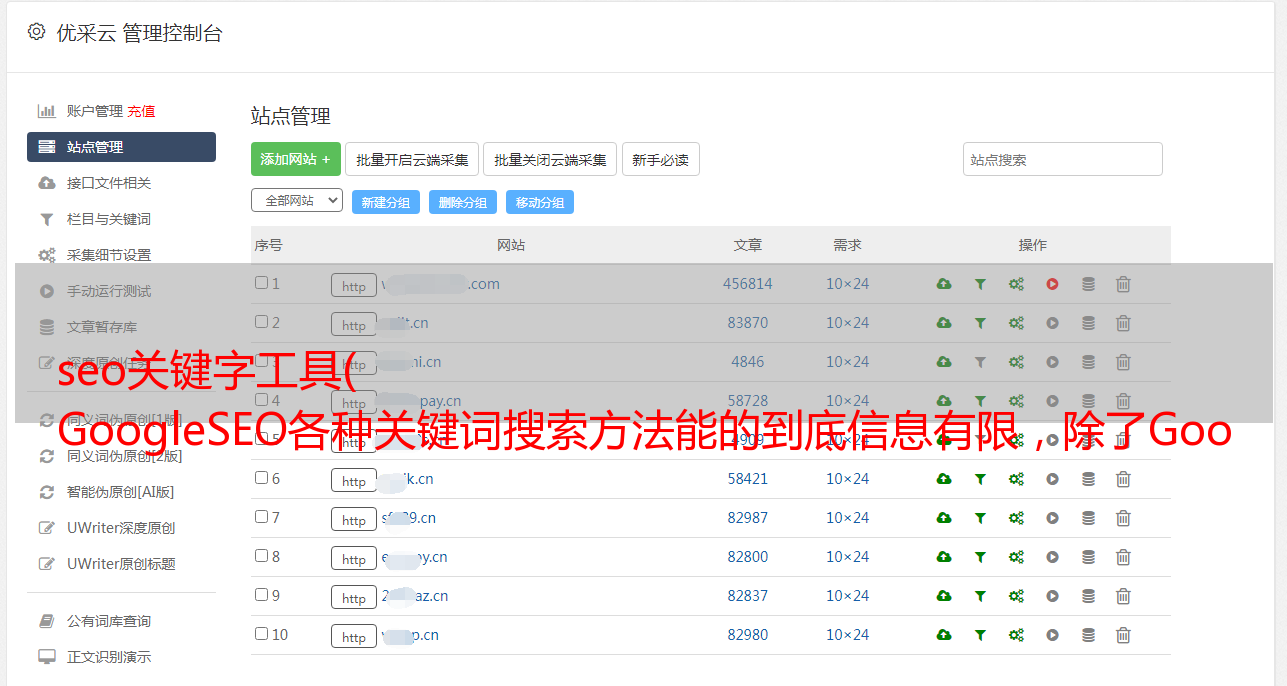Go to 栏目与关键词 in the sidebar

(109, 219)
